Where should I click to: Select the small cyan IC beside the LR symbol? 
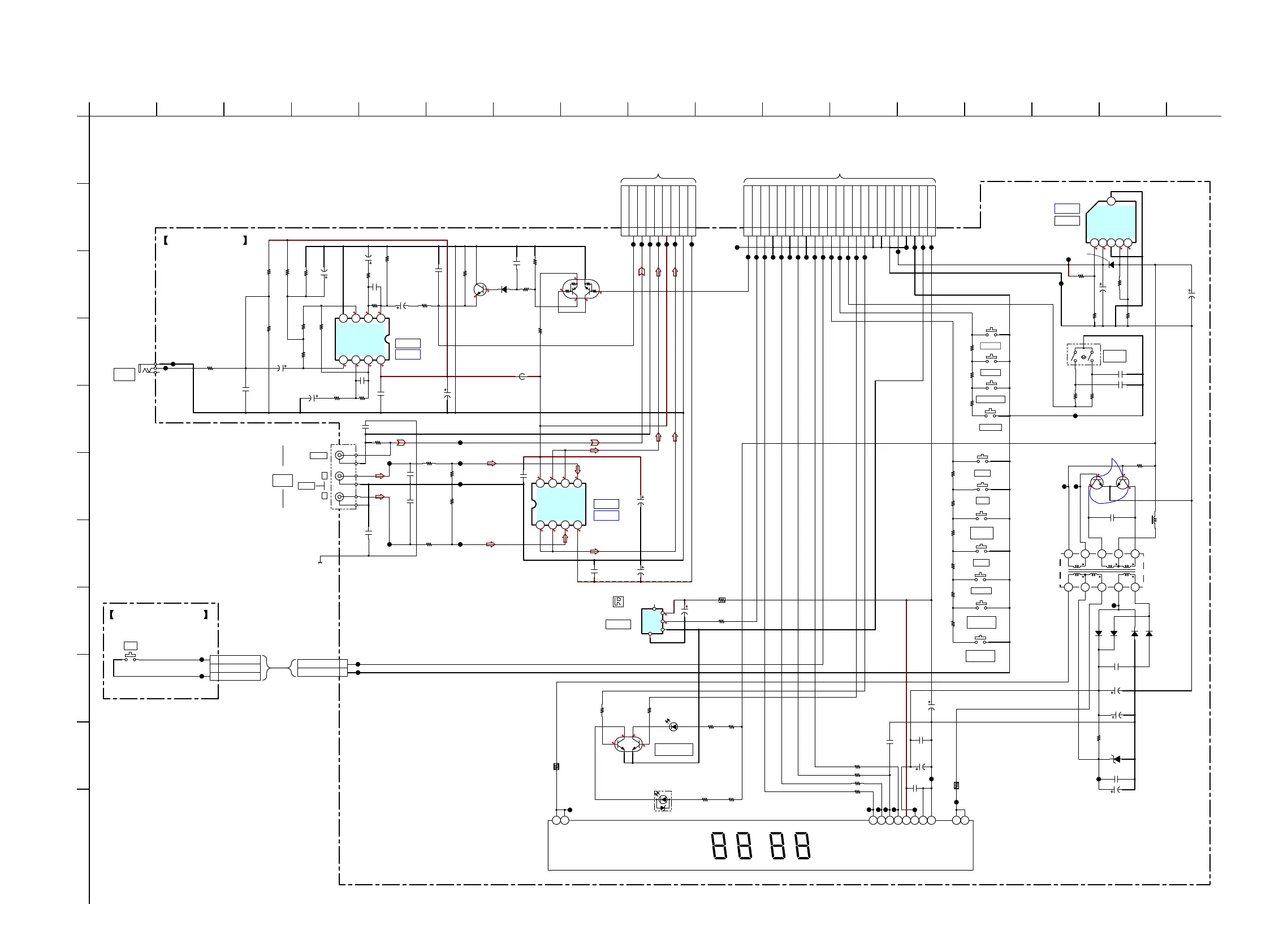[652, 621]
